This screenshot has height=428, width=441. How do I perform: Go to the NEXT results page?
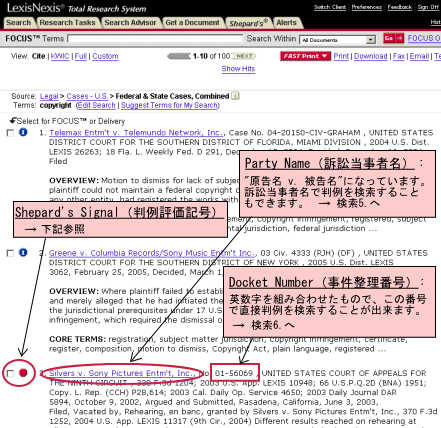(x=244, y=56)
